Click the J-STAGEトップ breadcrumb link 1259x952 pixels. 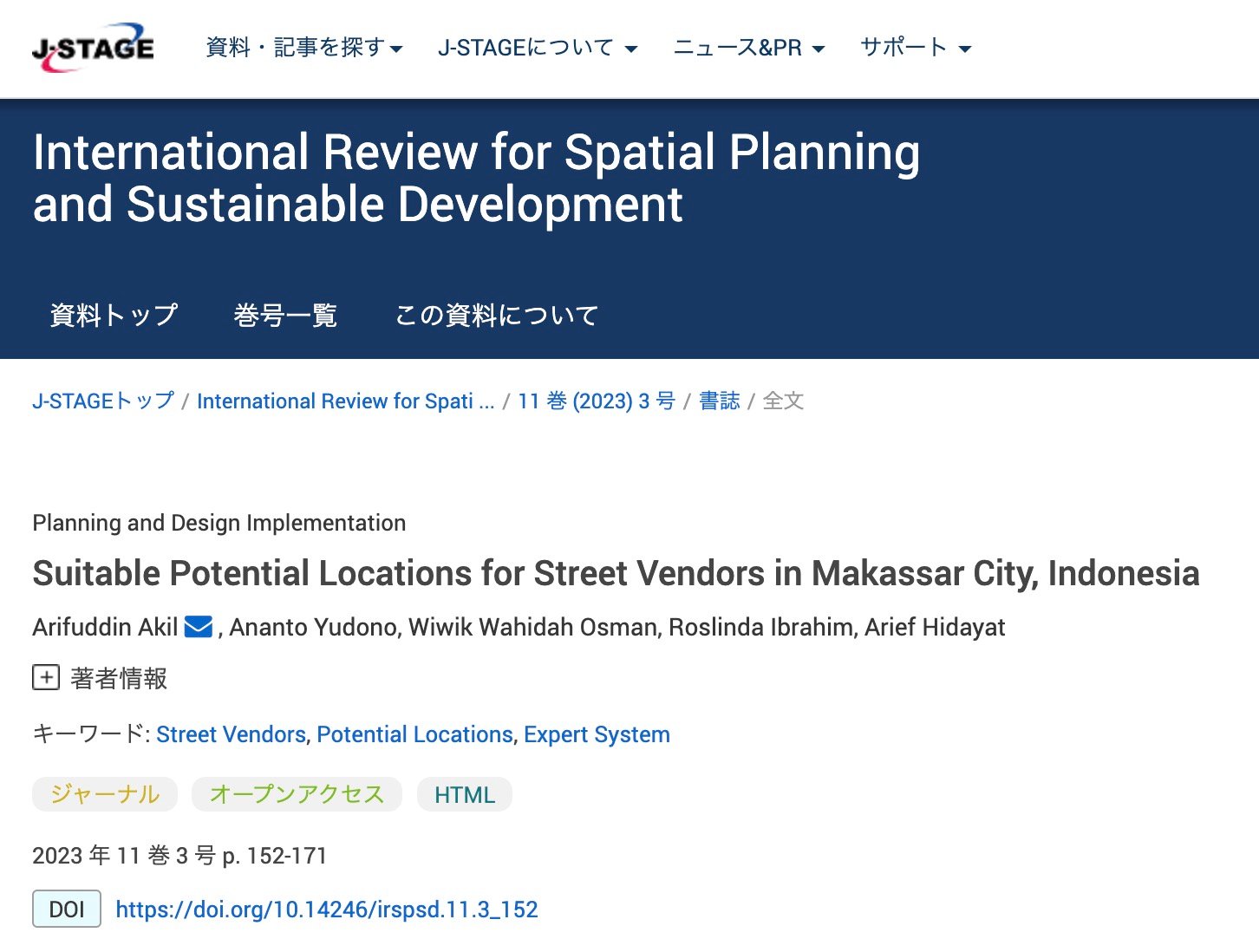coord(103,401)
